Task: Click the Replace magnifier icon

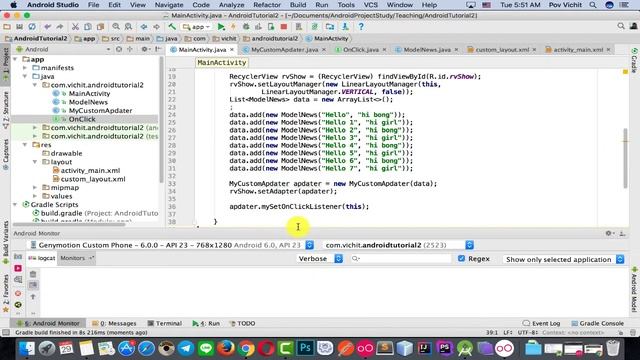Action: click(128, 27)
